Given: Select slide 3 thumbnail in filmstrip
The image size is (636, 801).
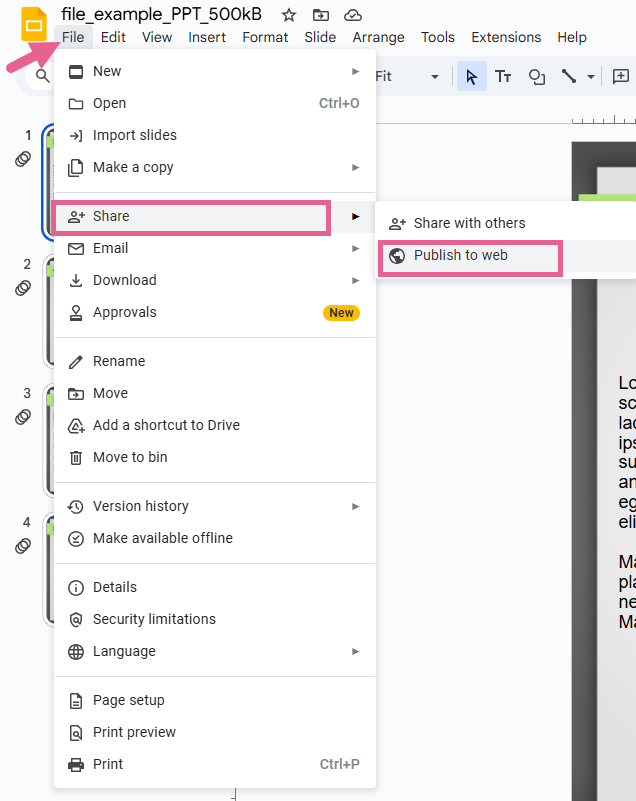Looking at the screenshot, I should [48, 440].
